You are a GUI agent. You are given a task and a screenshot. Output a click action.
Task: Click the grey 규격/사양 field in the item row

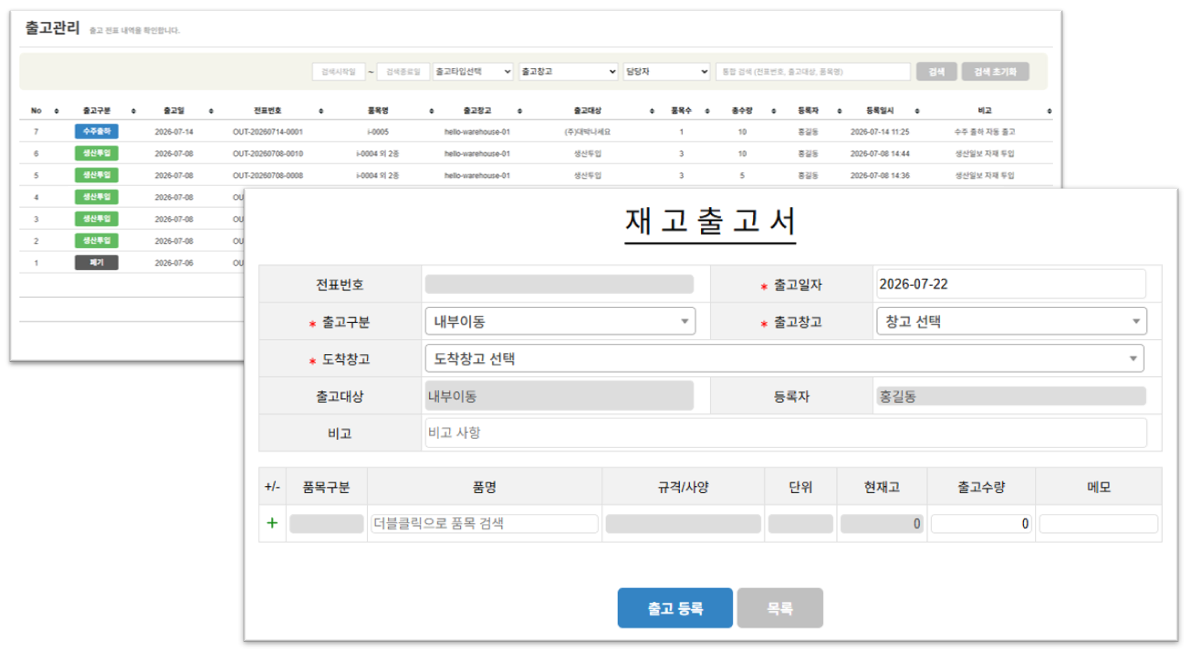683,524
